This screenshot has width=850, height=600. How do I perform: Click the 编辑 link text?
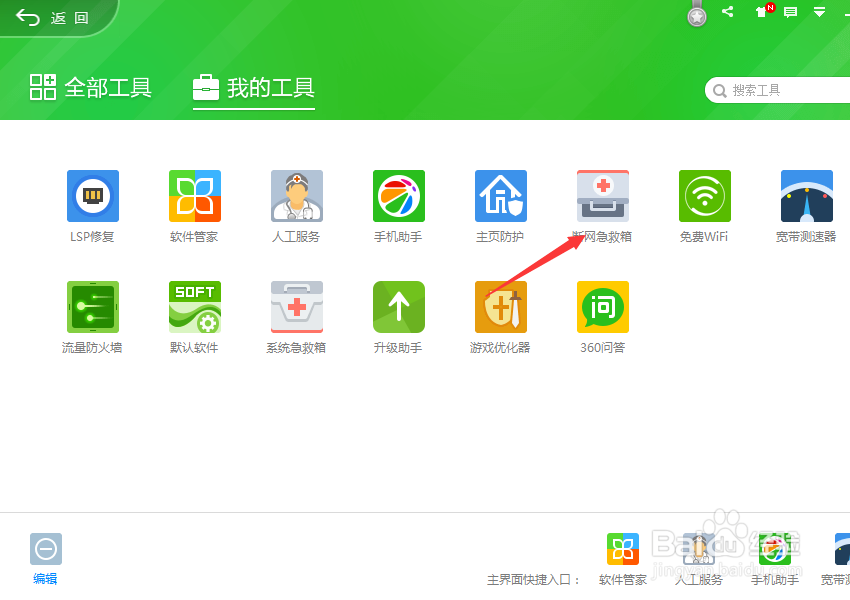[45, 579]
